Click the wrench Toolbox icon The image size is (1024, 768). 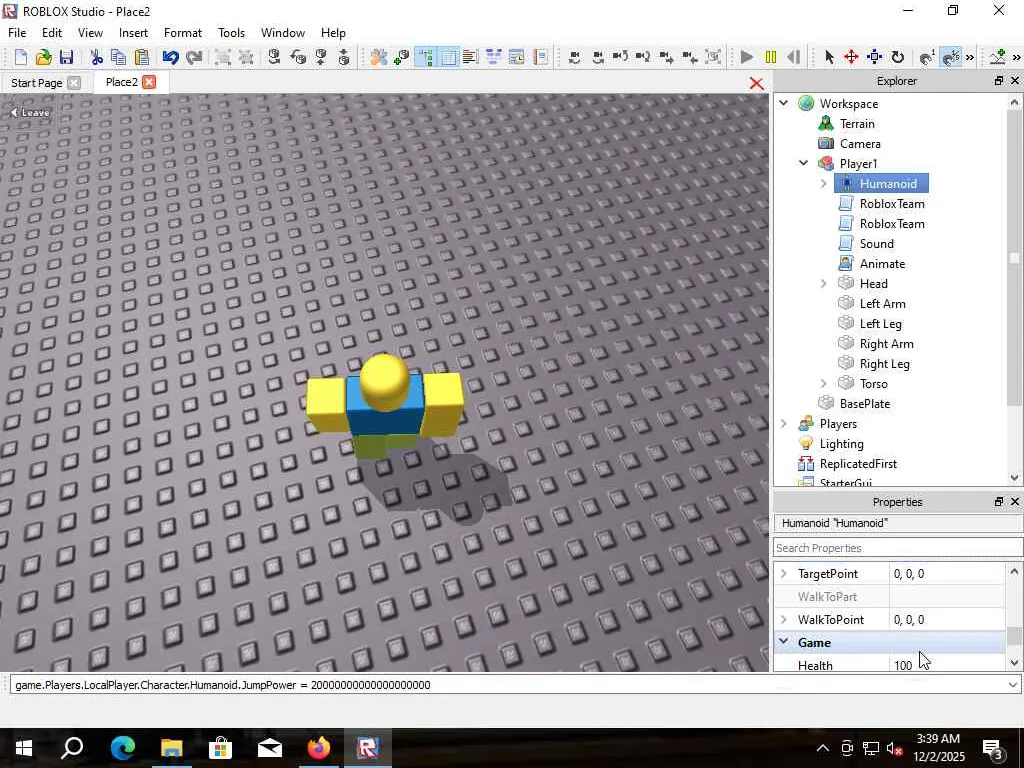pyautogui.click(x=379, y=57)
